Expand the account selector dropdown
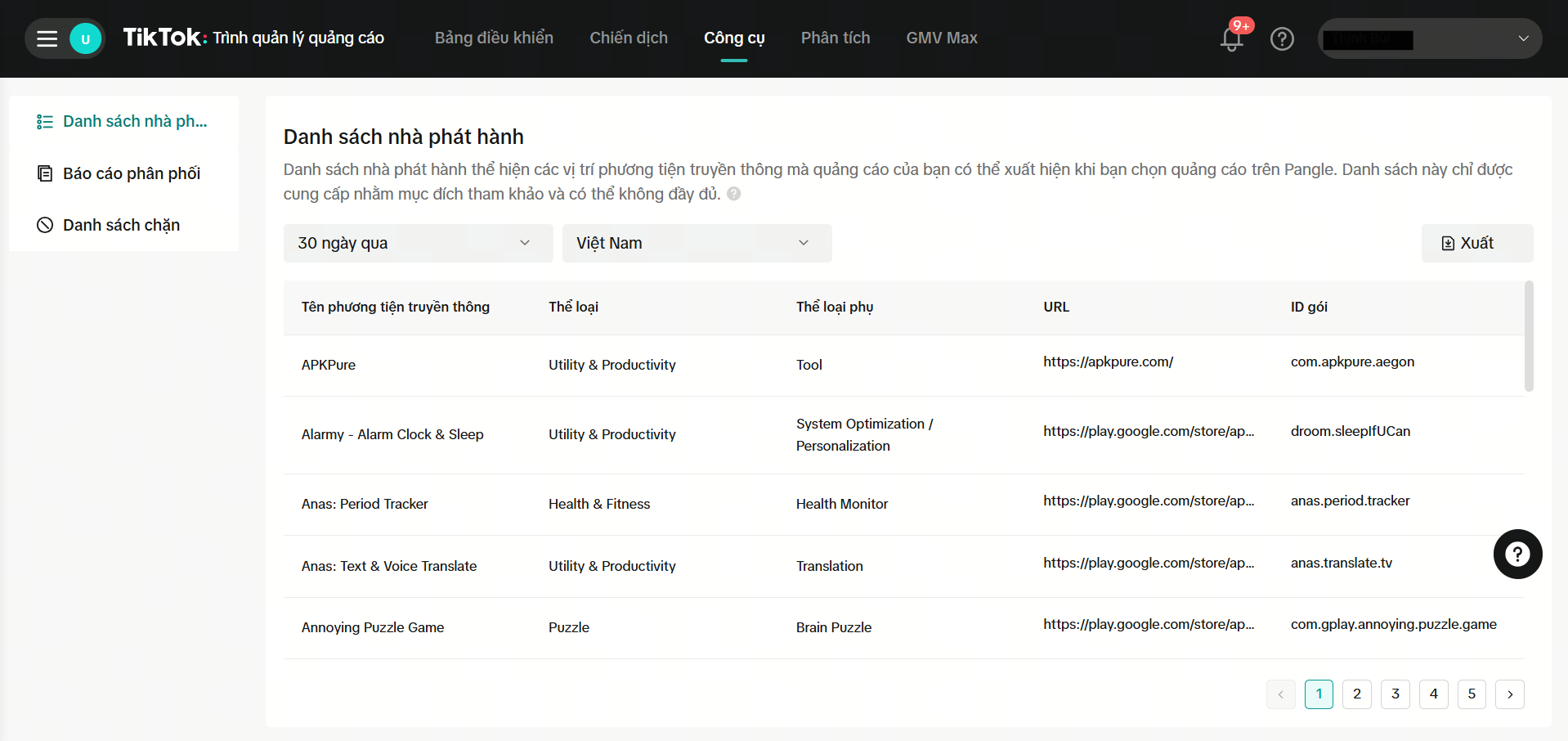Image resolution: width=1568 pixels, height=741 pixels. click(1430, 38)
